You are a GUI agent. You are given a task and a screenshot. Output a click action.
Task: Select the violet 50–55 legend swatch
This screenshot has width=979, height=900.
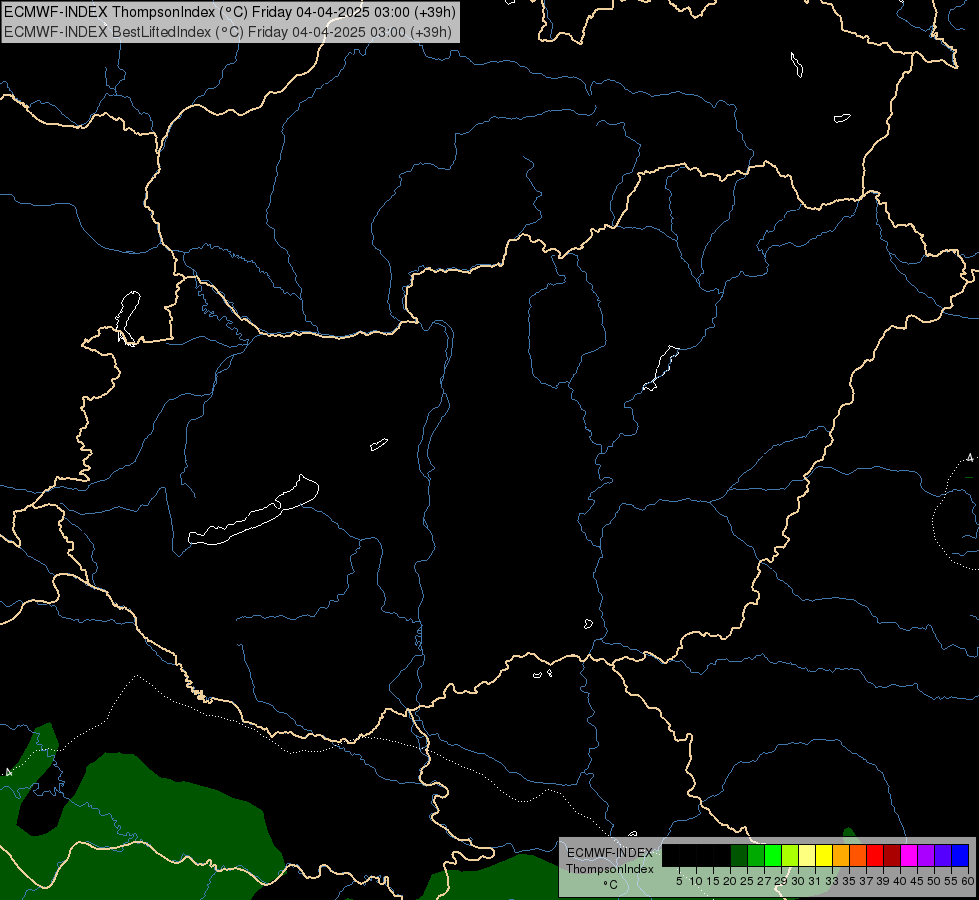point(943,855)
